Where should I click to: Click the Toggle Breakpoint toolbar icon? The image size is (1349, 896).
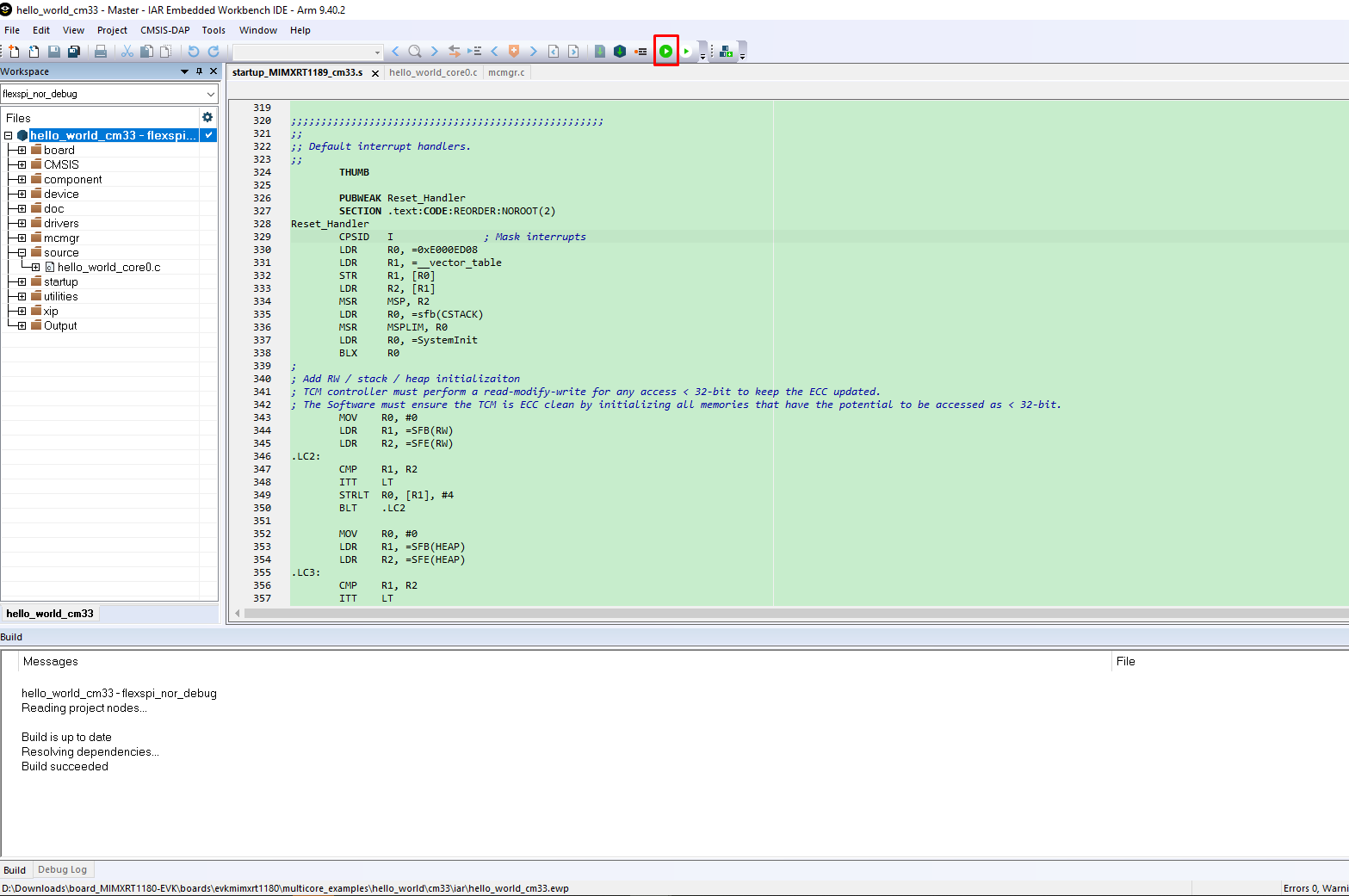(x=640, y=52)
